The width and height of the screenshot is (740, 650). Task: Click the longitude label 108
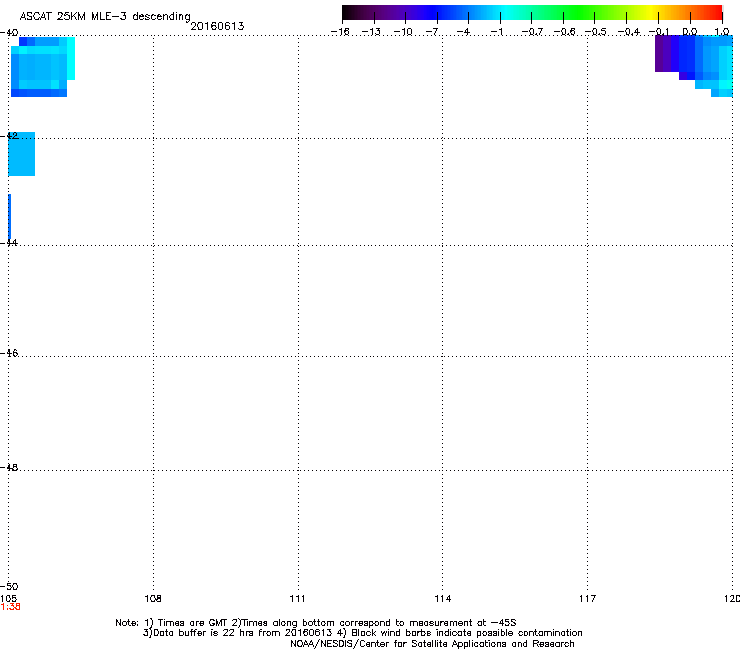pos(153,599)
